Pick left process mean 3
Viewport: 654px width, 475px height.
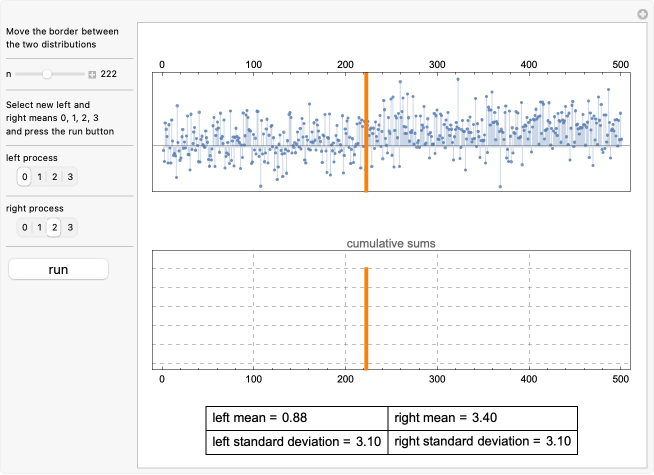point(70,177)
